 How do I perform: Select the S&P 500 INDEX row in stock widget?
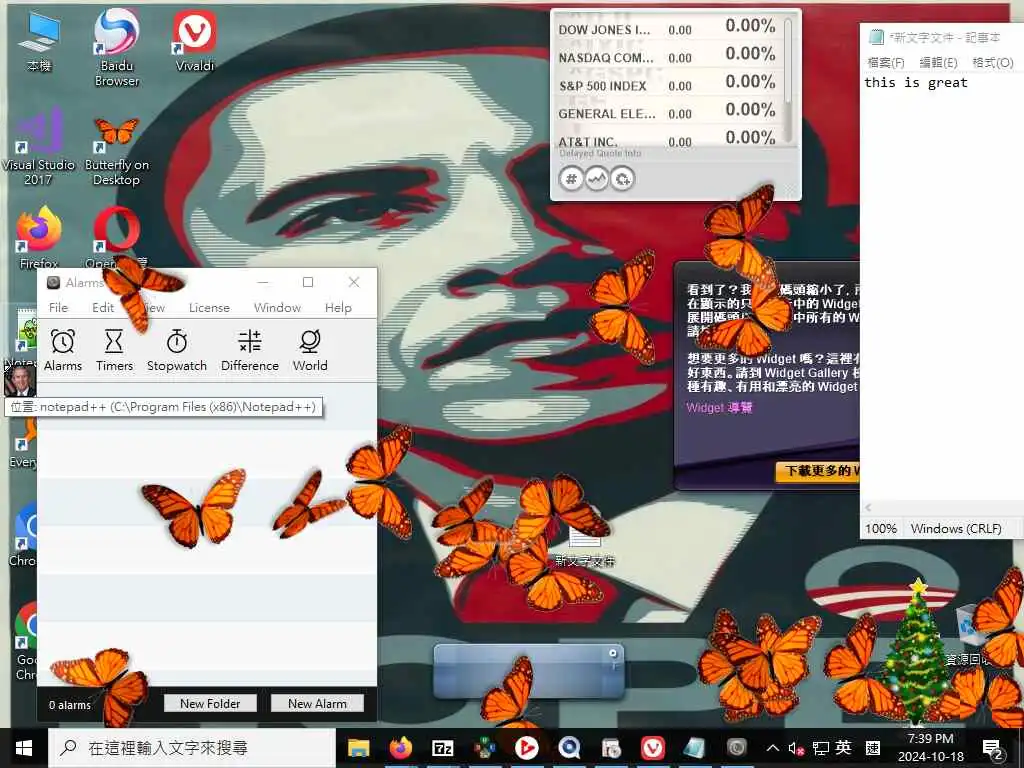(x=667, y=85)
